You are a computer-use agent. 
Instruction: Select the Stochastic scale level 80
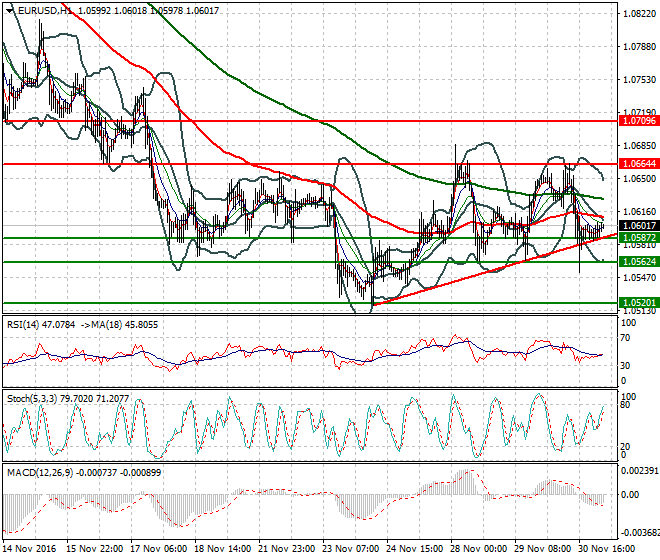tap(625, 405)
